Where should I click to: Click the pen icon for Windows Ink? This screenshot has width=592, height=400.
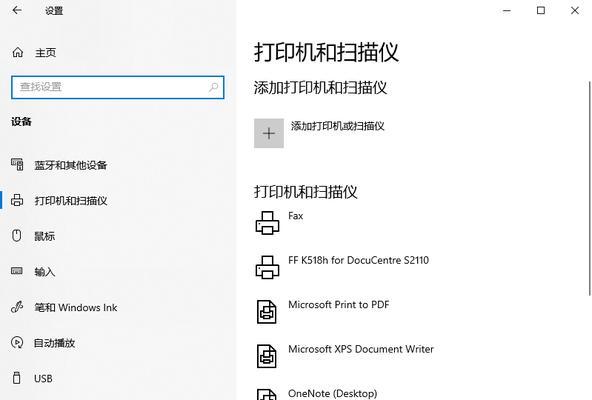tap(17, 307)
